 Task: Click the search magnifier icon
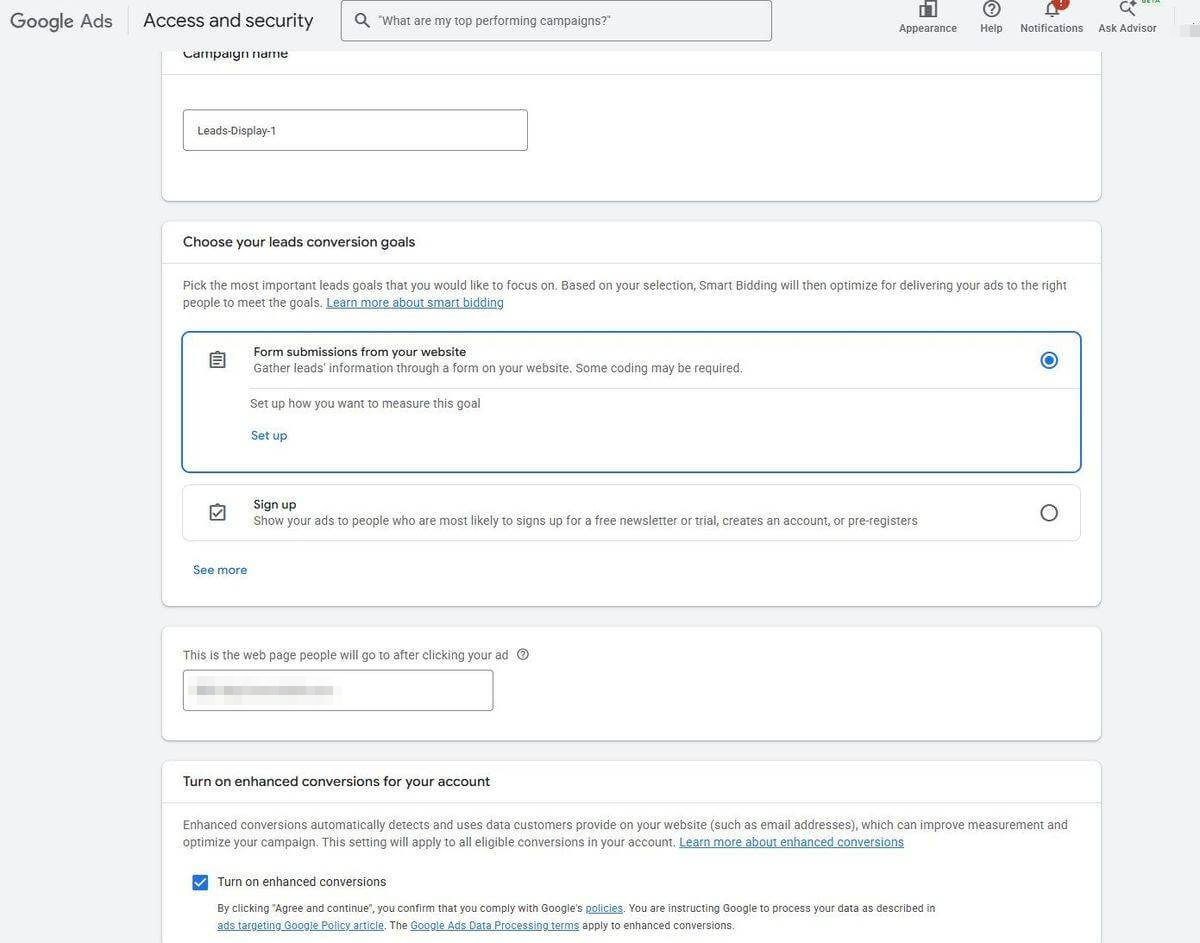pos(362,20)
